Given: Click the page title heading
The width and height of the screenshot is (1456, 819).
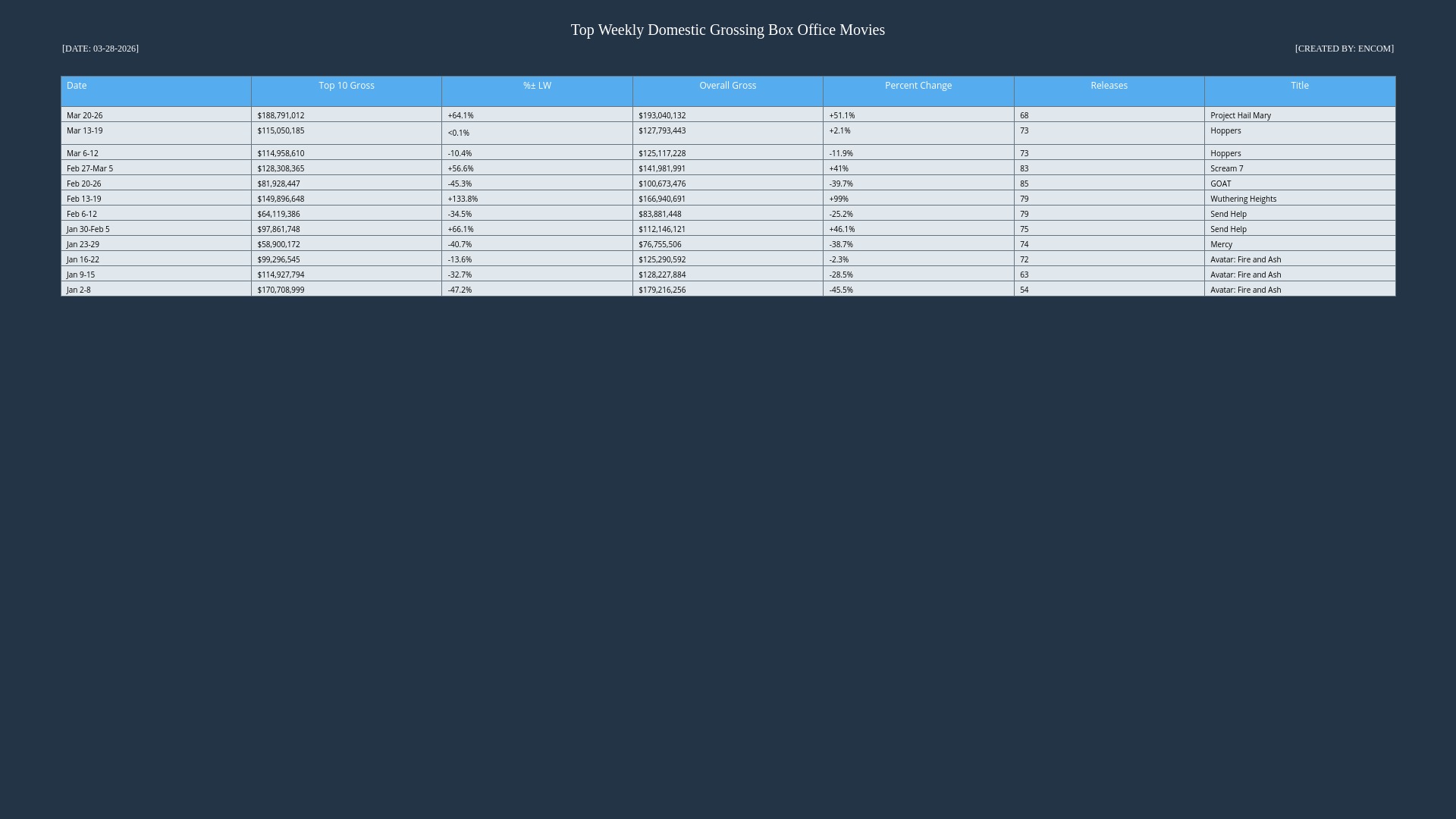Looking at the screenshot, I should tap(727, 30).
